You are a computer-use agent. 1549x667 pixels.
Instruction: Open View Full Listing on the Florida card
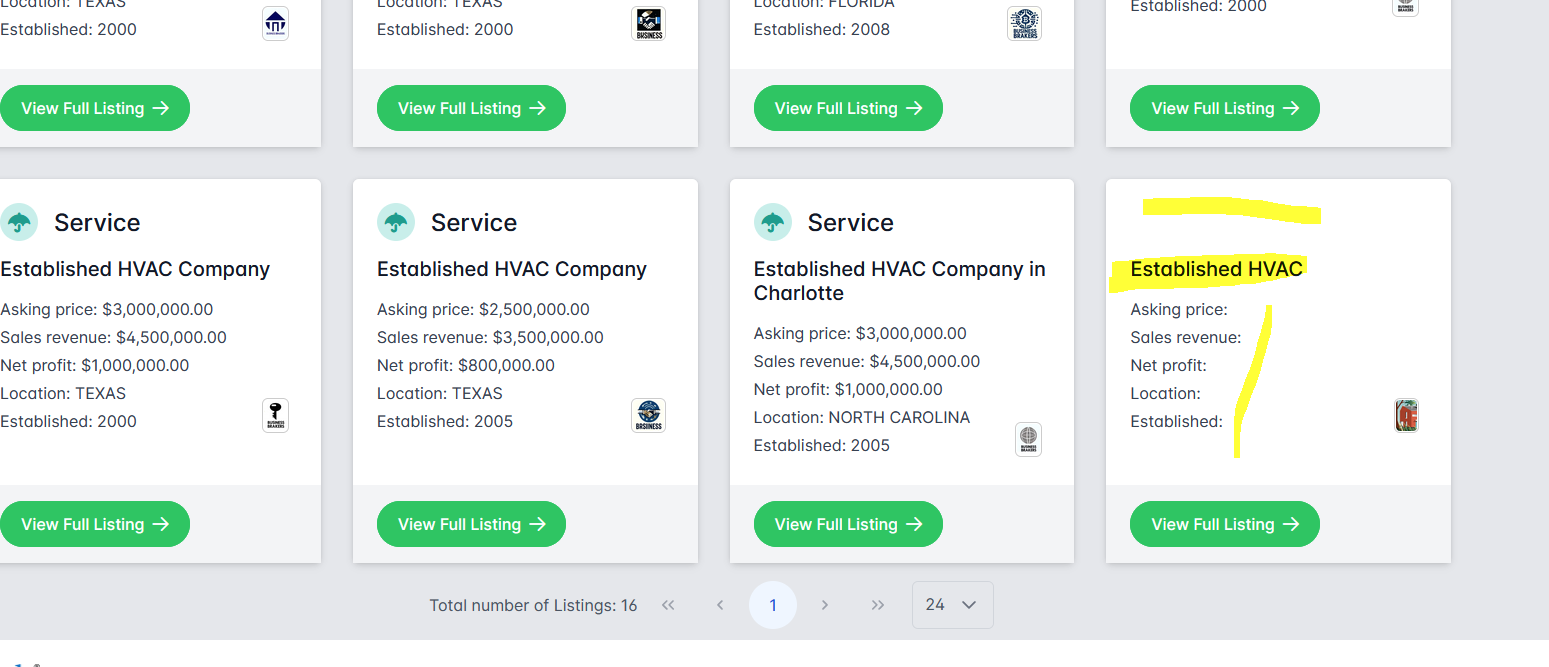click(847, 108)
